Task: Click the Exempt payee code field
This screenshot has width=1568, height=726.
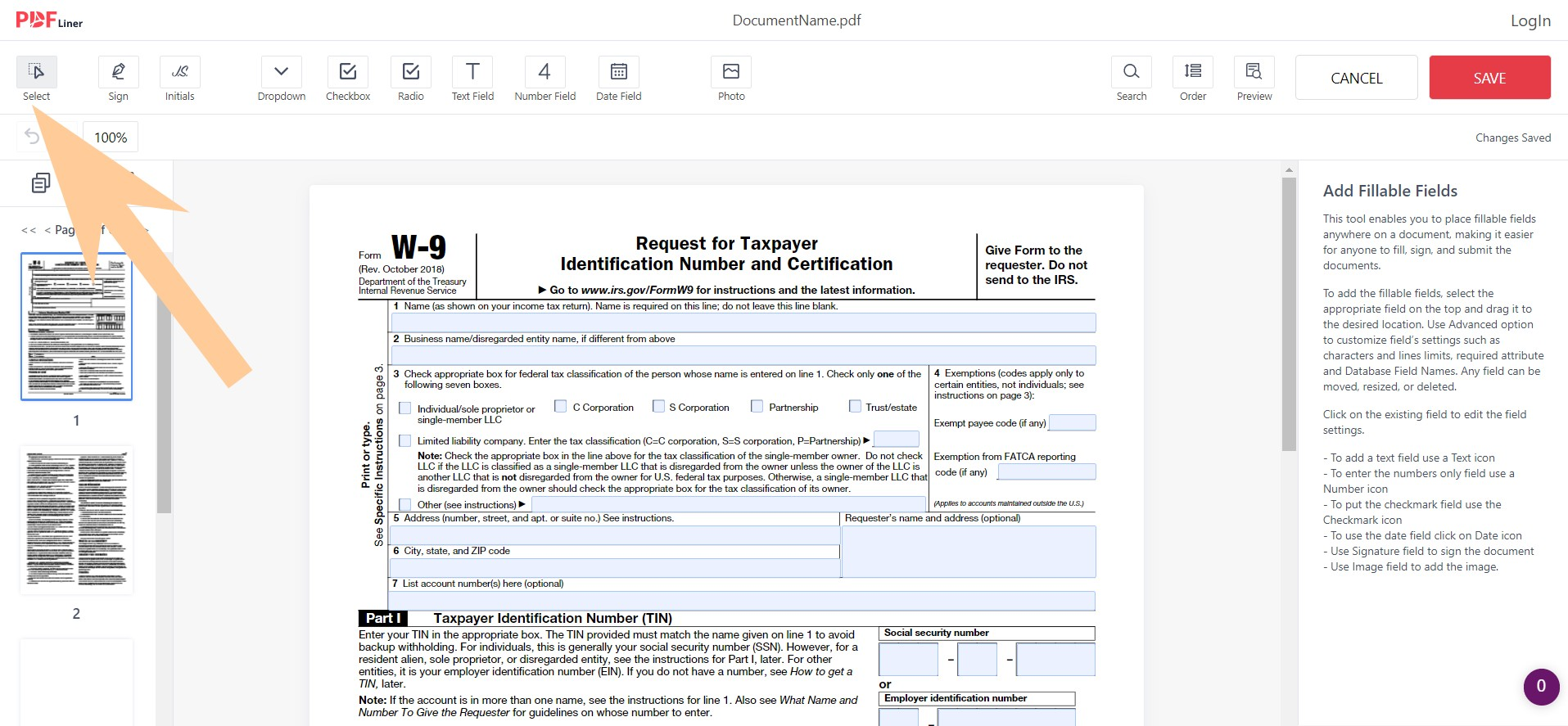Action: (1072, 422)
